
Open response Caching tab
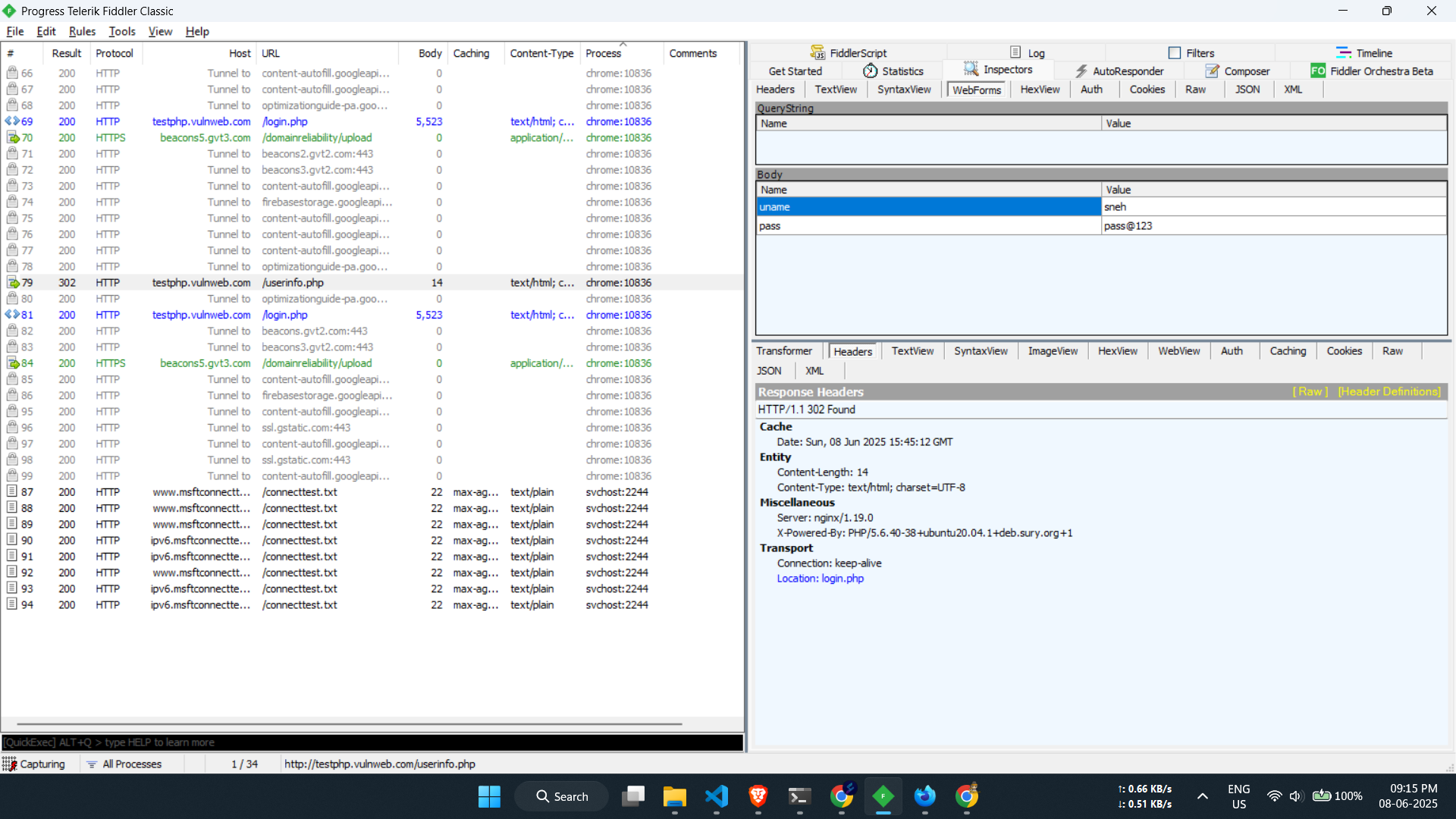[1288, 351]
